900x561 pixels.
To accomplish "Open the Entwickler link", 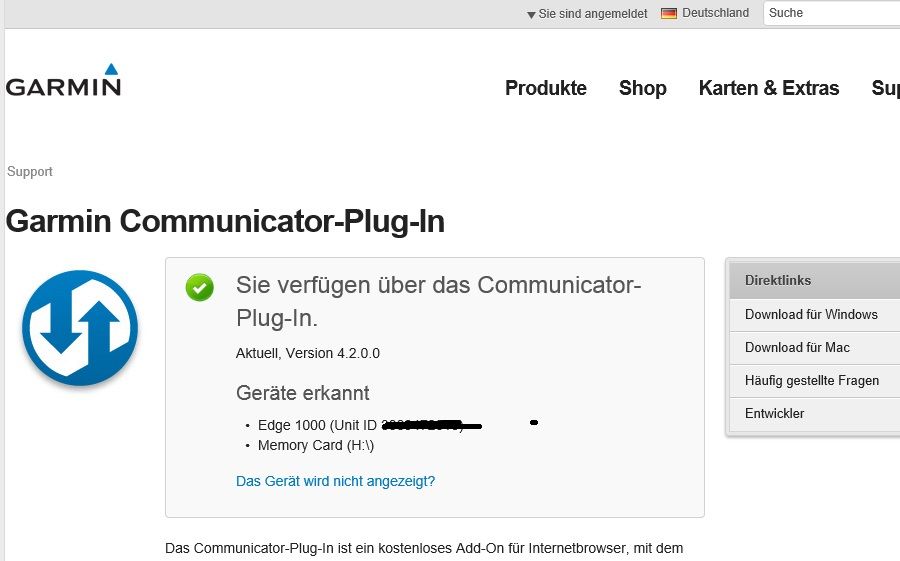I will coord(774,413).
